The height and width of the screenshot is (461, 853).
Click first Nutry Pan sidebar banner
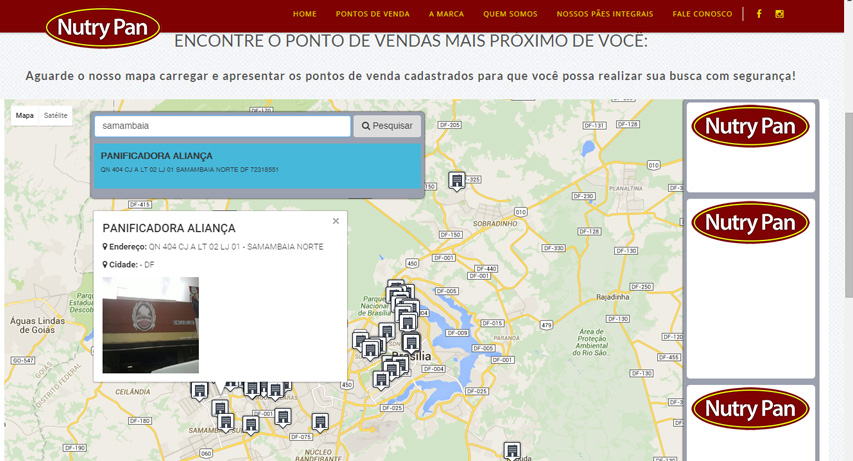(x=751, y=146)
